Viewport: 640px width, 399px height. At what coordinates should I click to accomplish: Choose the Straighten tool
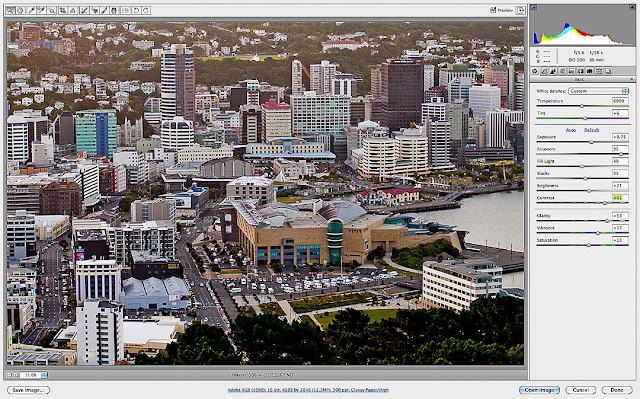[73, 11]
